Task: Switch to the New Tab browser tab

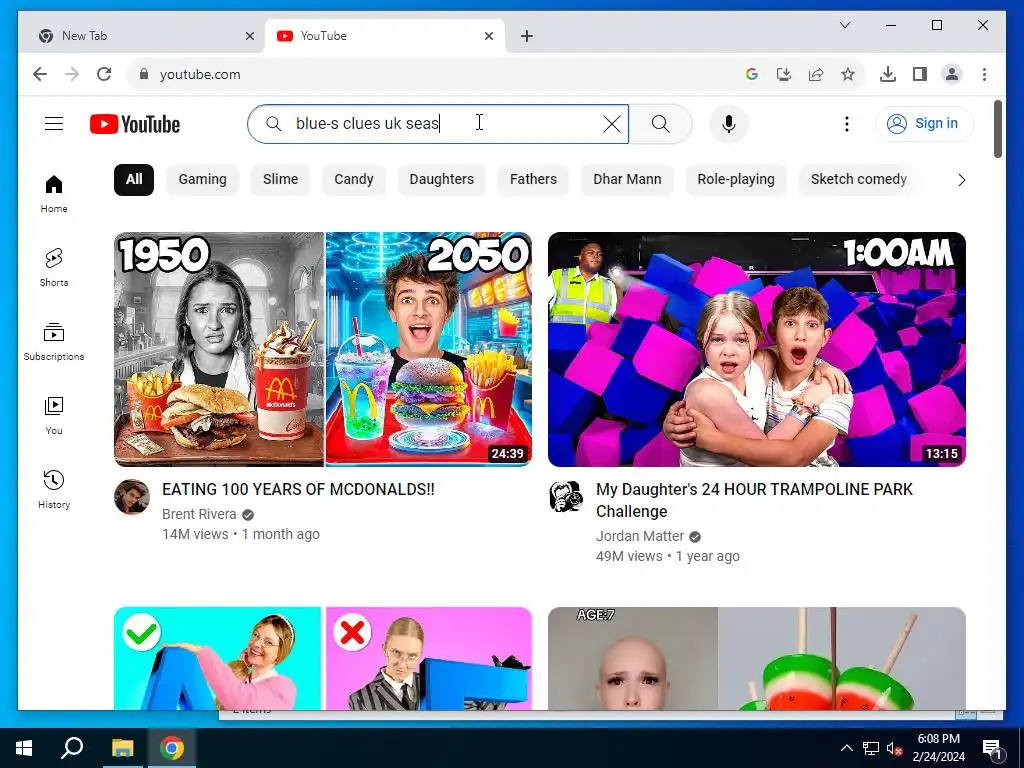Action: click(x=140, y=36)
